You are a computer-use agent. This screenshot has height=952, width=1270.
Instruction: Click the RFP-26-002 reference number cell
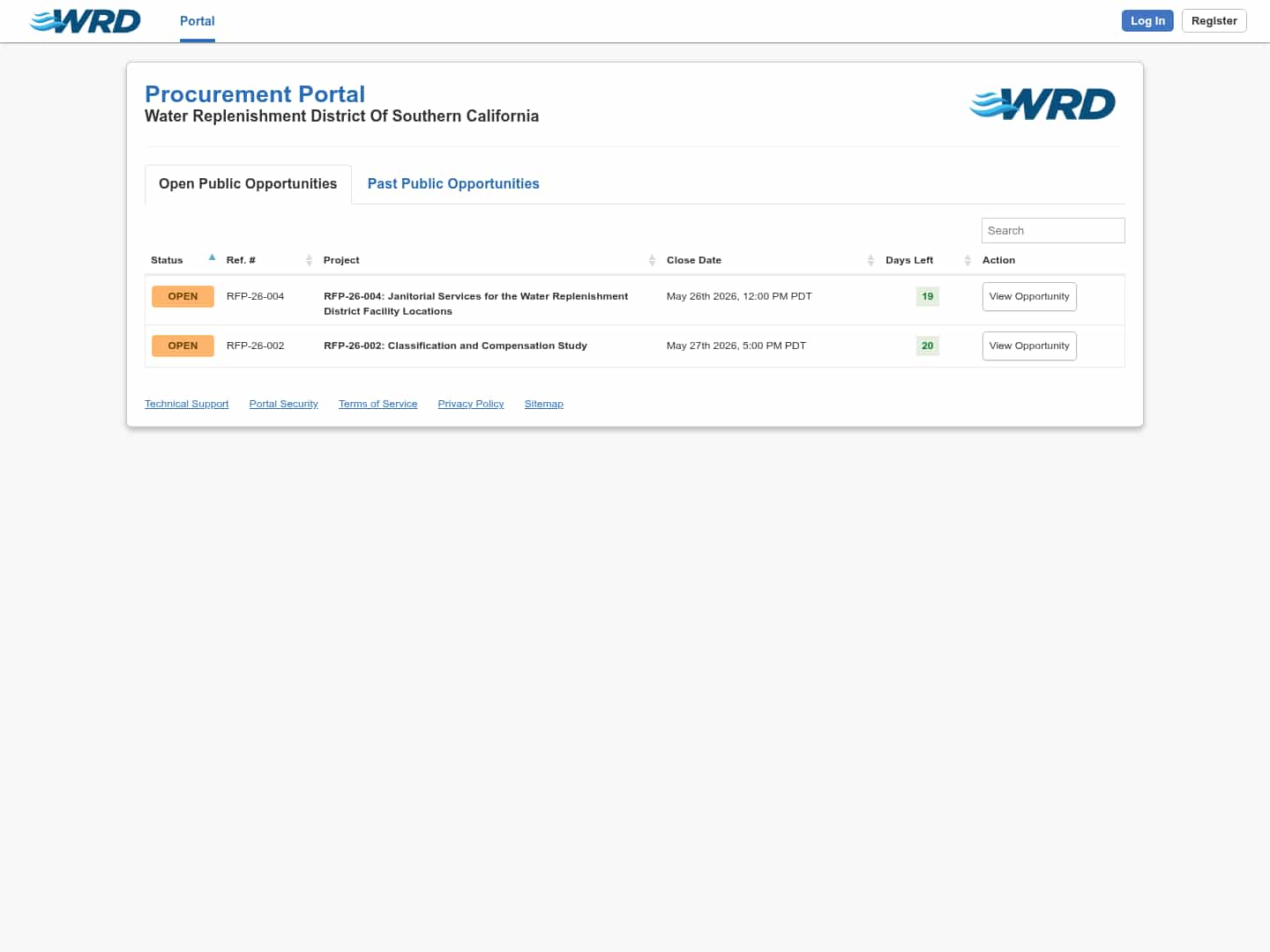click(x=256, y=346)
